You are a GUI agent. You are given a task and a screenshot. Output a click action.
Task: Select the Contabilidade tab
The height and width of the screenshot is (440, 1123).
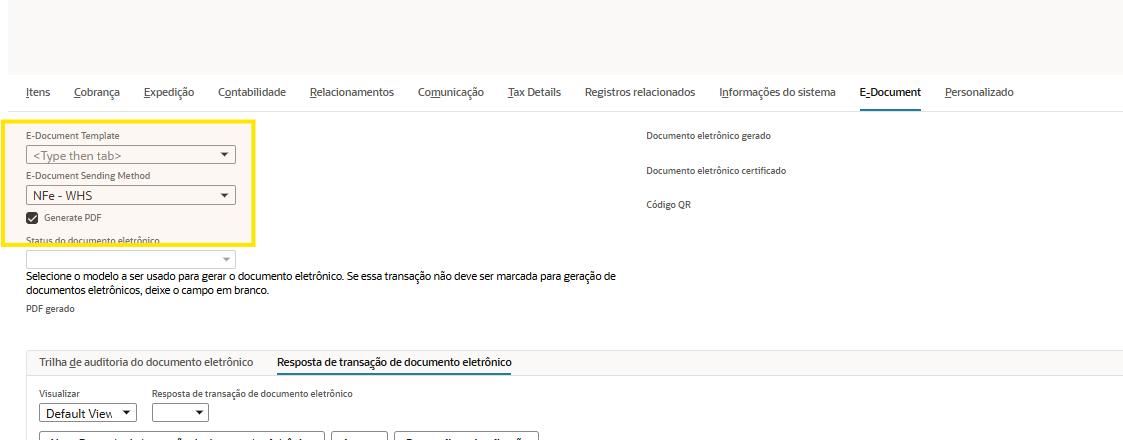point(252,92)
